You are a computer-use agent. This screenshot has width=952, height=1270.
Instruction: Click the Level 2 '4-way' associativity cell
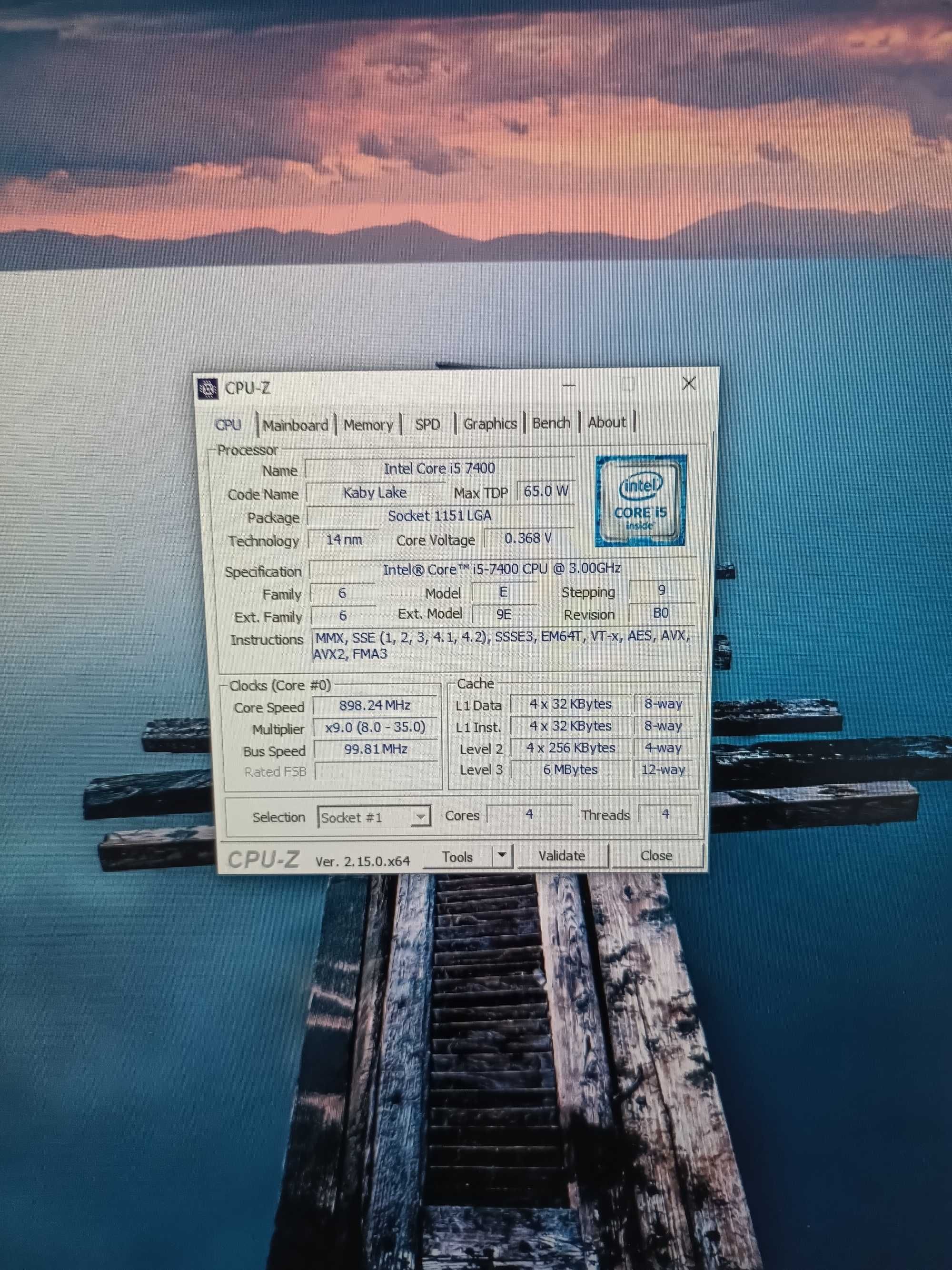663,748
